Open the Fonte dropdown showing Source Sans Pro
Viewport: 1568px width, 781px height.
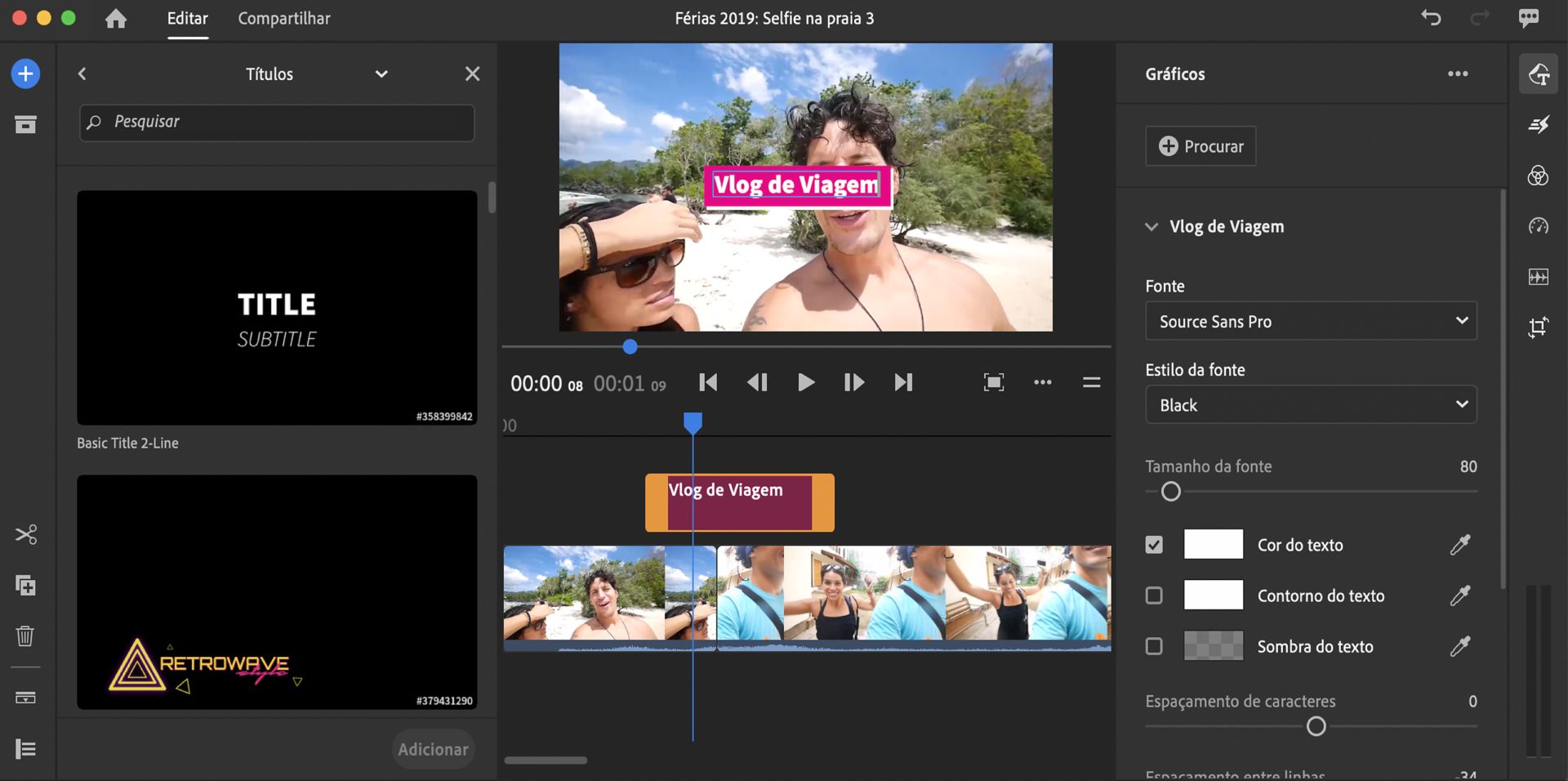coord(1310,321)
